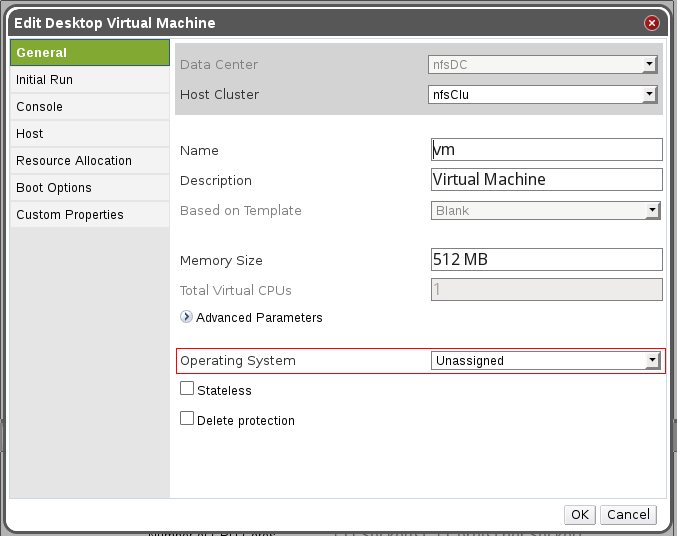Focus the Description input field
Screen dimensions: 677x536
546,180
